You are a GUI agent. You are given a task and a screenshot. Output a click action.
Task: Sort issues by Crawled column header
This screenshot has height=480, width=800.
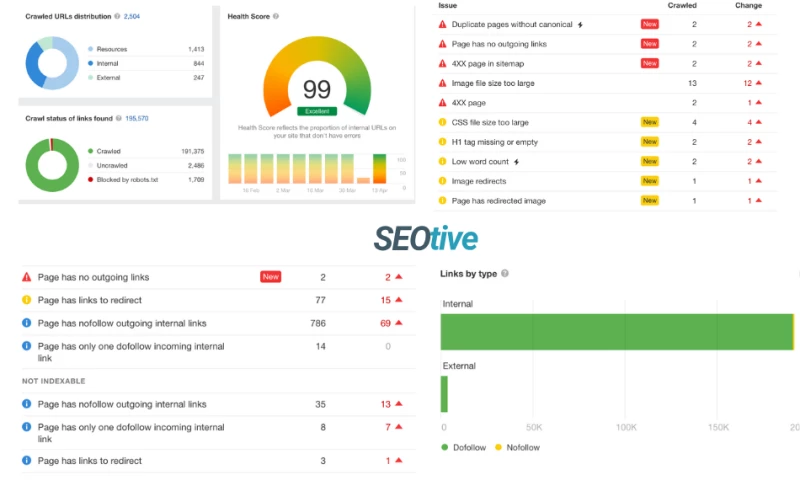coord(683,5)
